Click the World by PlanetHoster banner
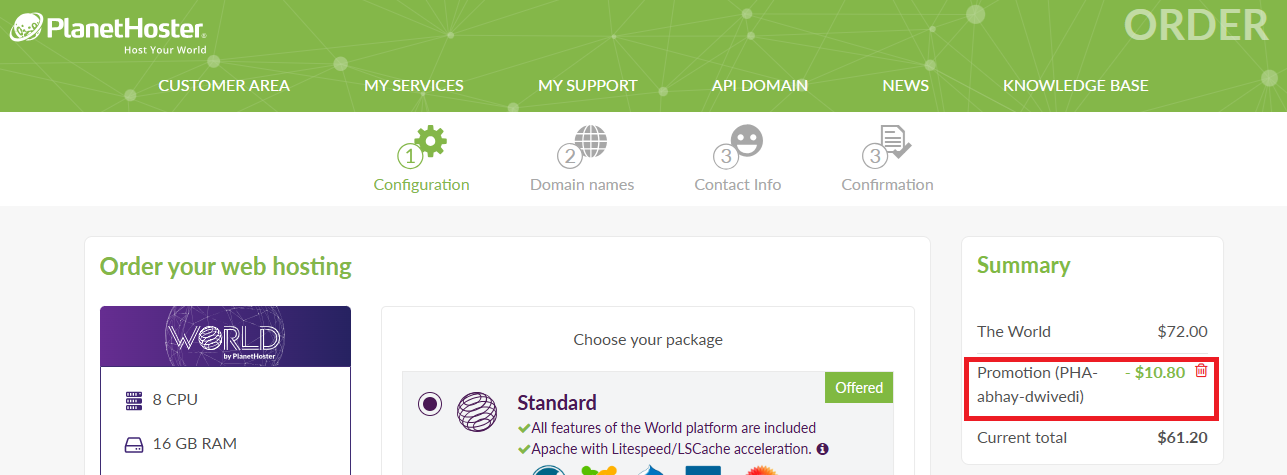 click(225, 336)
